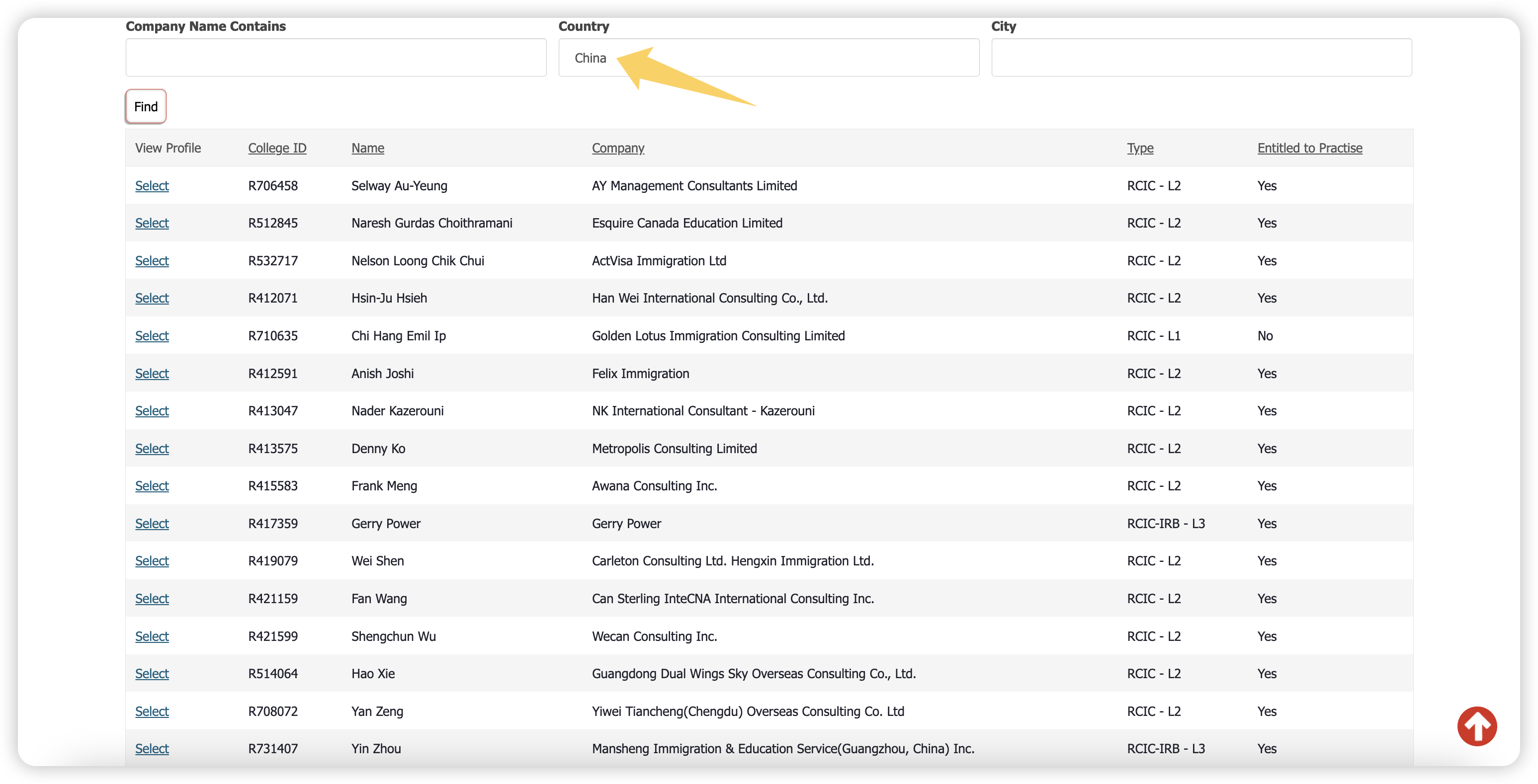
Task: Sort table by Company column header
Action: (618, 148)
